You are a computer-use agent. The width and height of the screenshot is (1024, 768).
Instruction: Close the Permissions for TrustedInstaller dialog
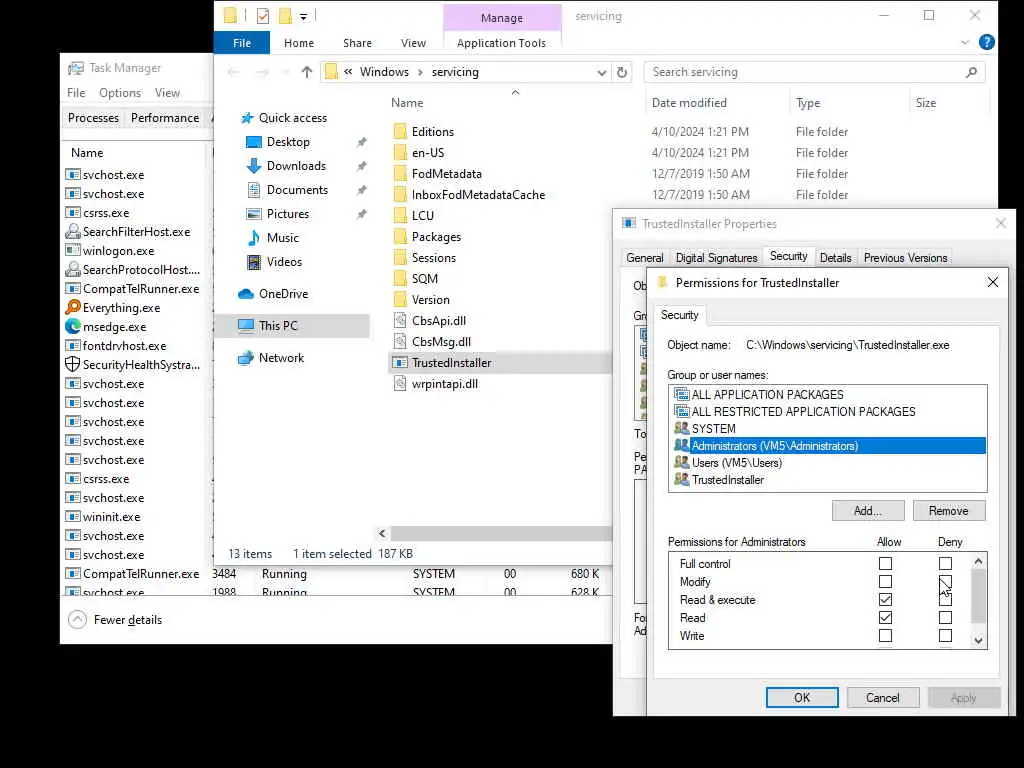[993, 282]
